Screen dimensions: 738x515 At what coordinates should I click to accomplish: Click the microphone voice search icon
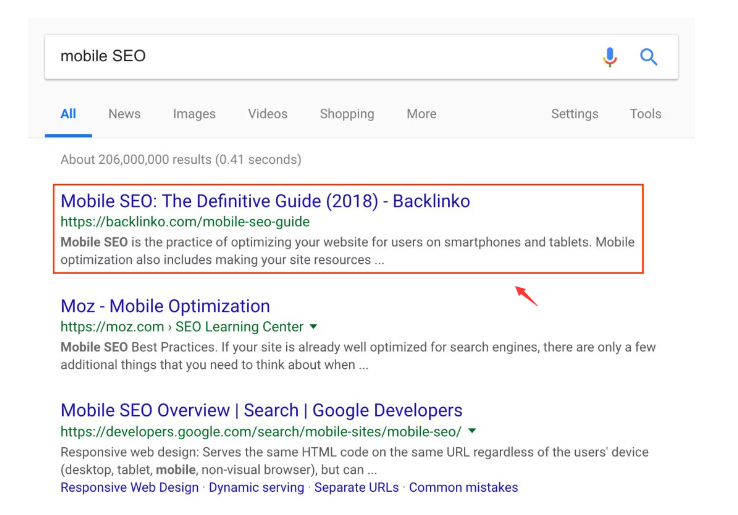click(610, 57)
